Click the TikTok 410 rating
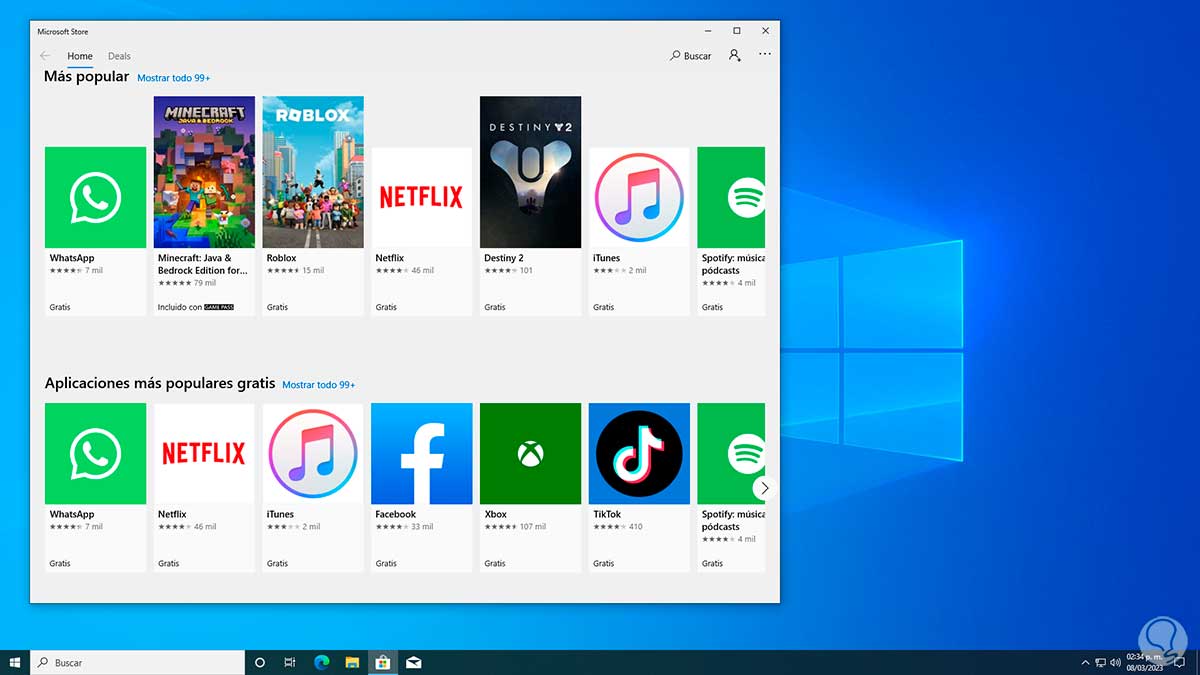The width and height of the screenshot is (1200, 675). [618, 526]
